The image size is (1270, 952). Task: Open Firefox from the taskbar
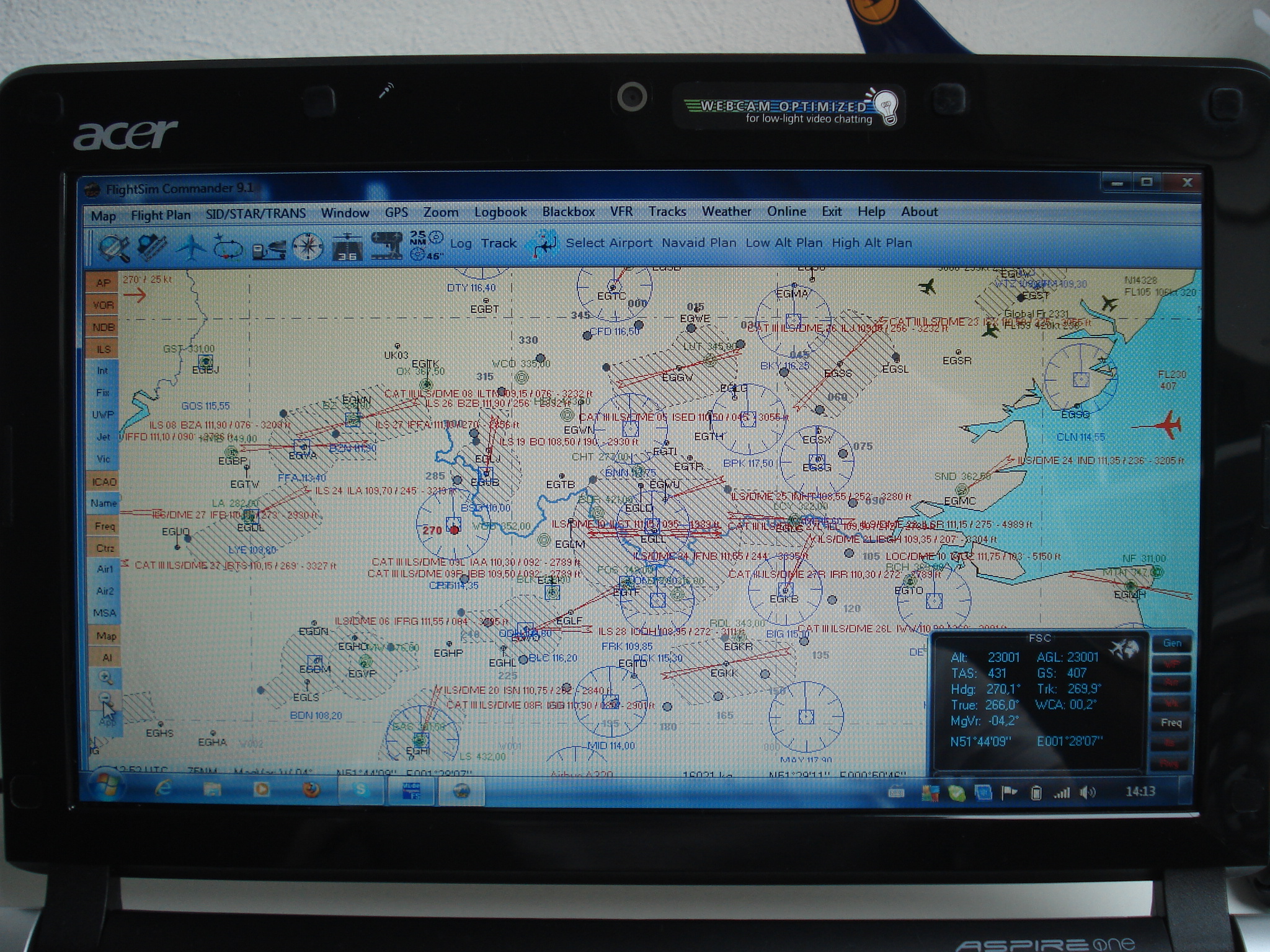[310, 790]
